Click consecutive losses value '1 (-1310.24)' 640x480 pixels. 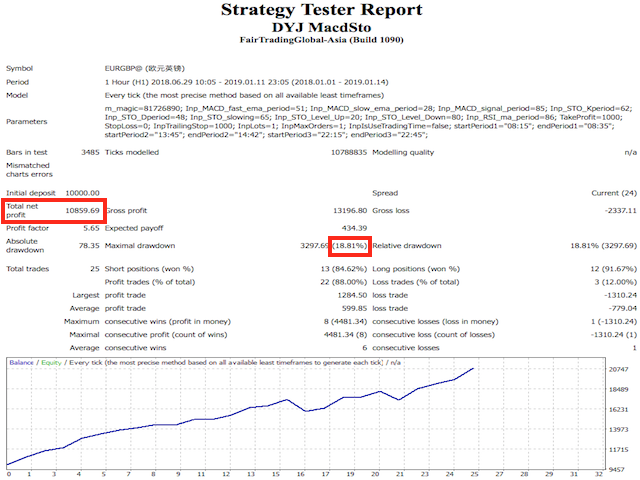click(x=614, y=322)
